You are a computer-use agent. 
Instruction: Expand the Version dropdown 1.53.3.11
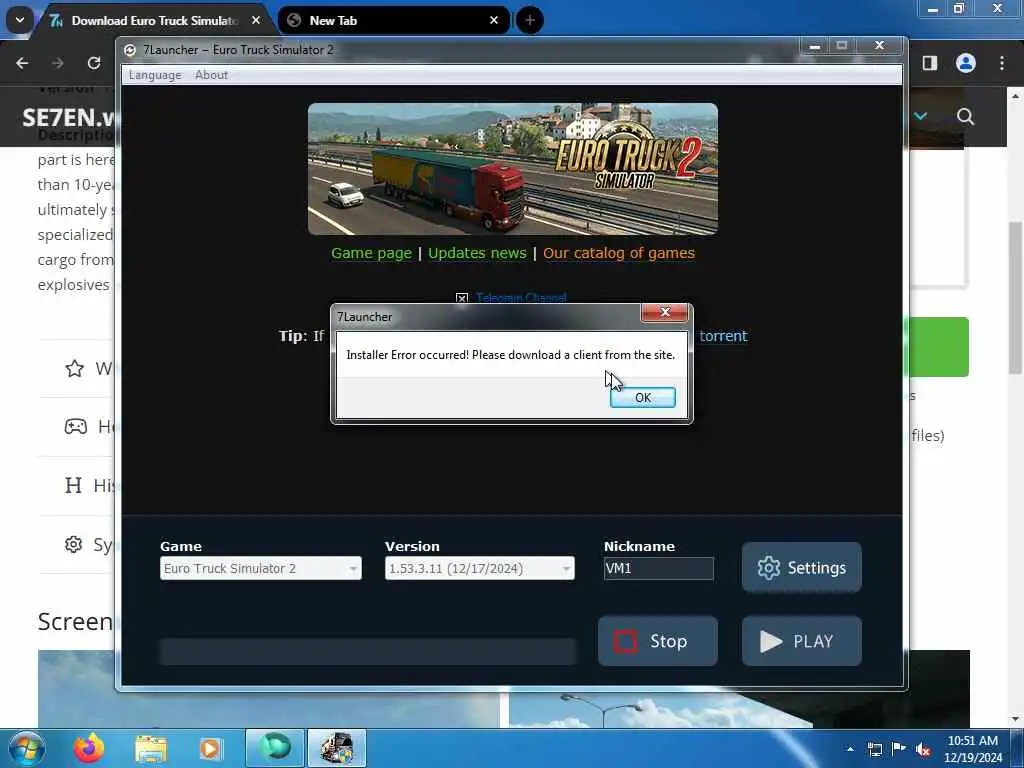click(479, 568)
